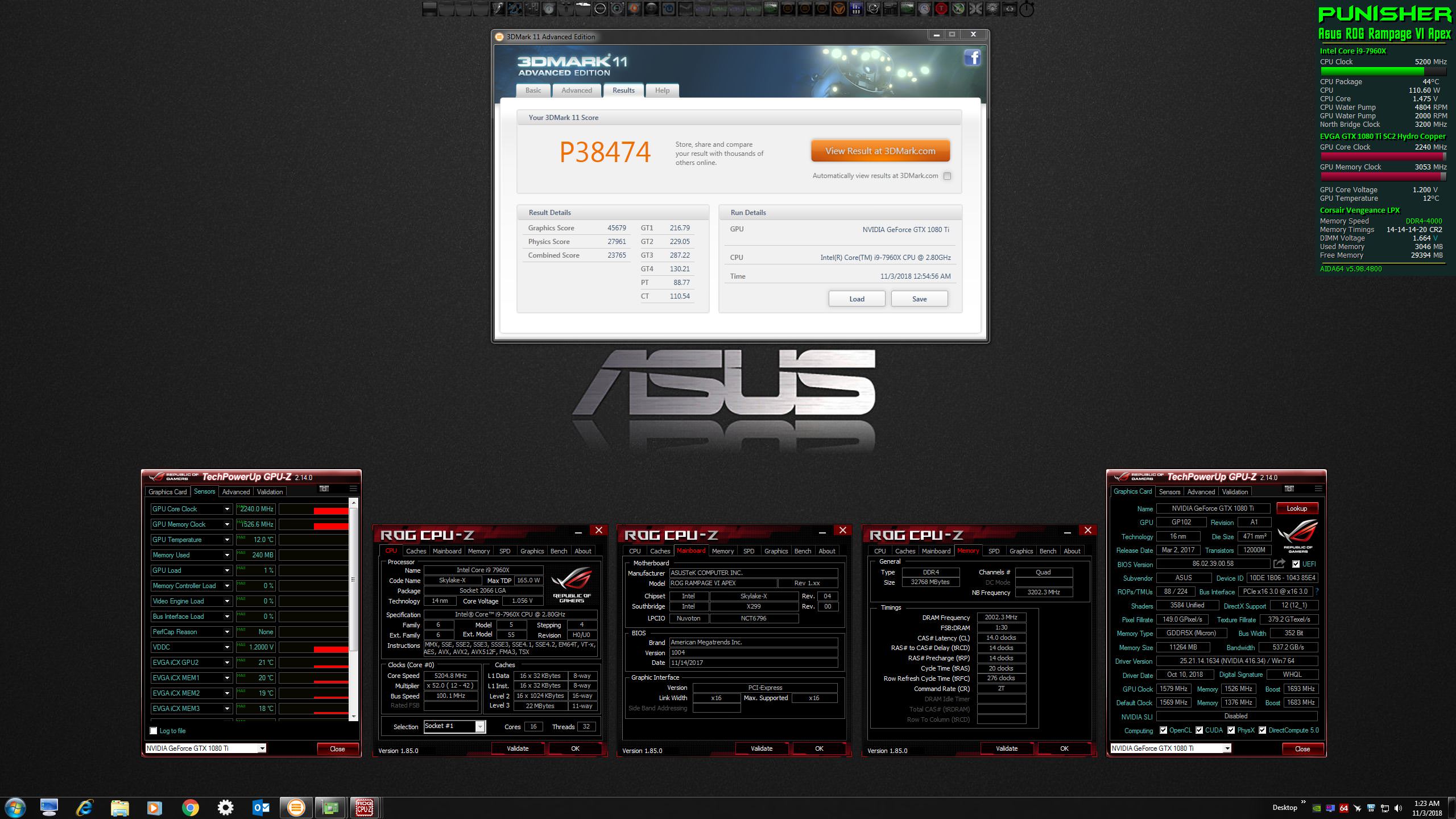Enable automatically view results at 3DMark.com
The height and width of the screenshot is (819, 1456).
tap(947, 176)
